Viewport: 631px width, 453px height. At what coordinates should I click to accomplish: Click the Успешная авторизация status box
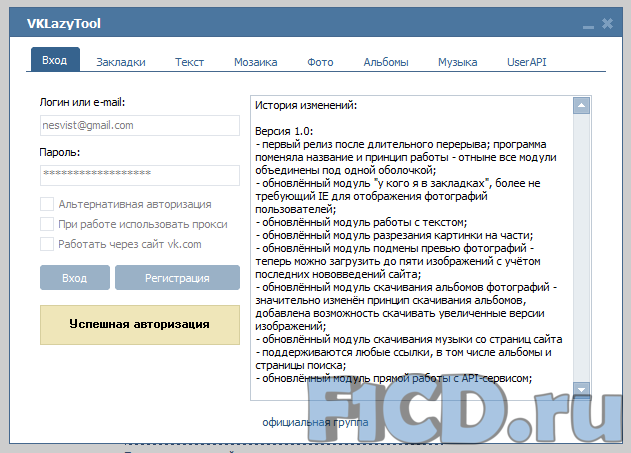pos(140,325)
